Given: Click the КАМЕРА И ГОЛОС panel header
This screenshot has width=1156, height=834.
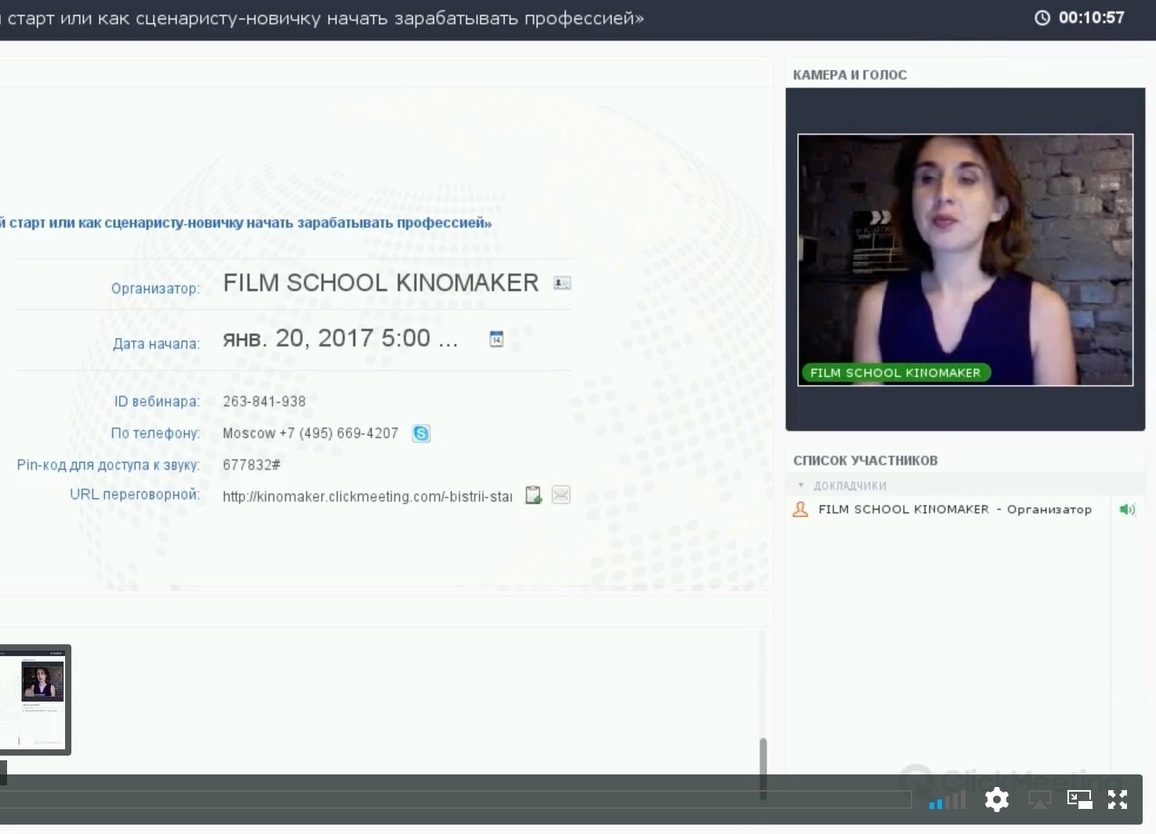Looking at the screenshot, I should [850, 74].
